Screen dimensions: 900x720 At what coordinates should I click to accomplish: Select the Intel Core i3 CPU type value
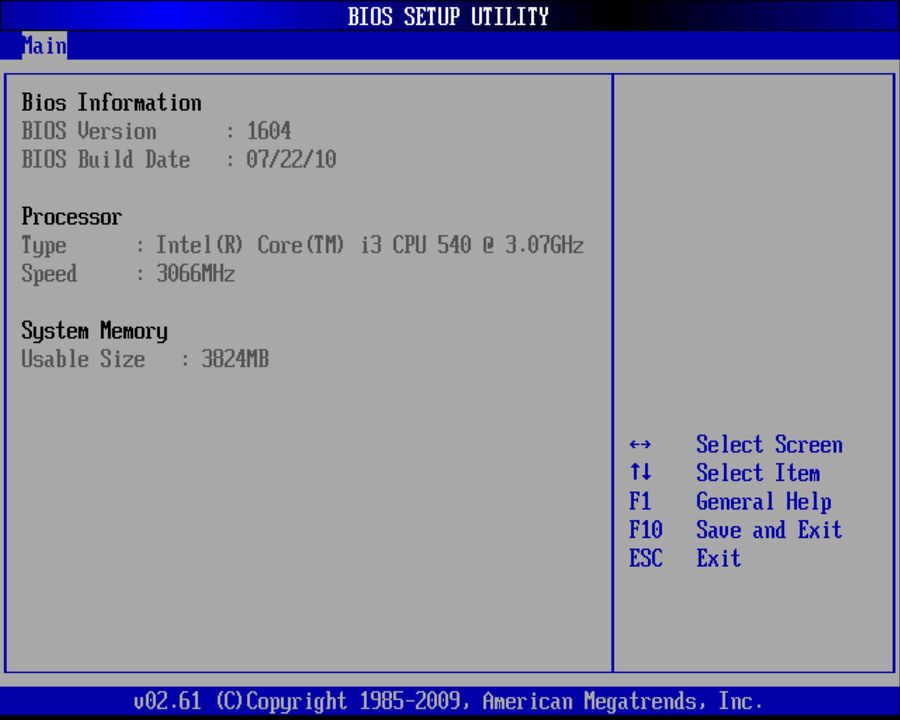370,246
